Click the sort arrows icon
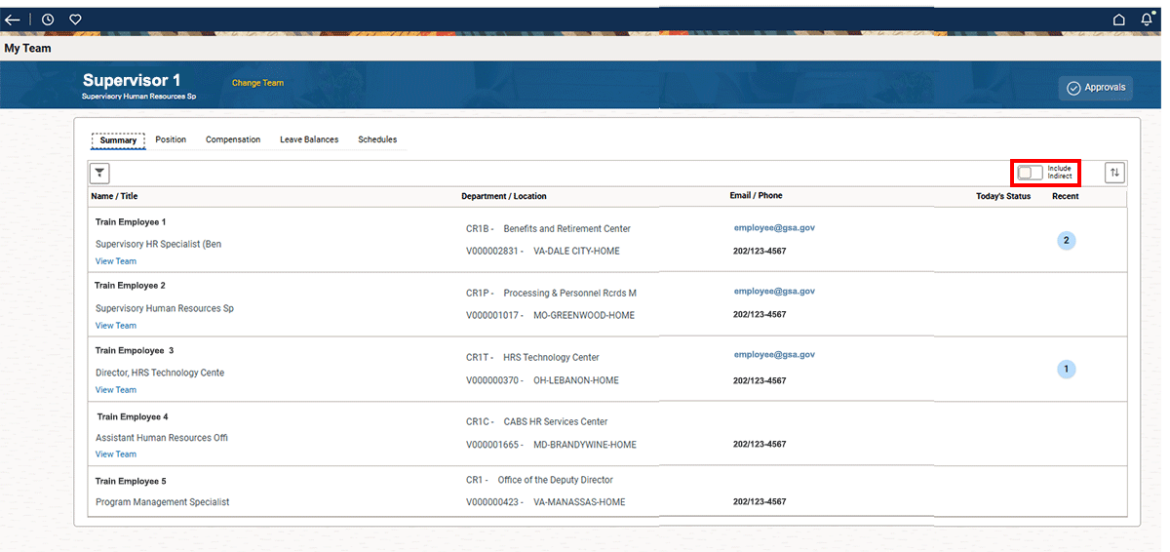1170x552 pixels. (1114, 173)
